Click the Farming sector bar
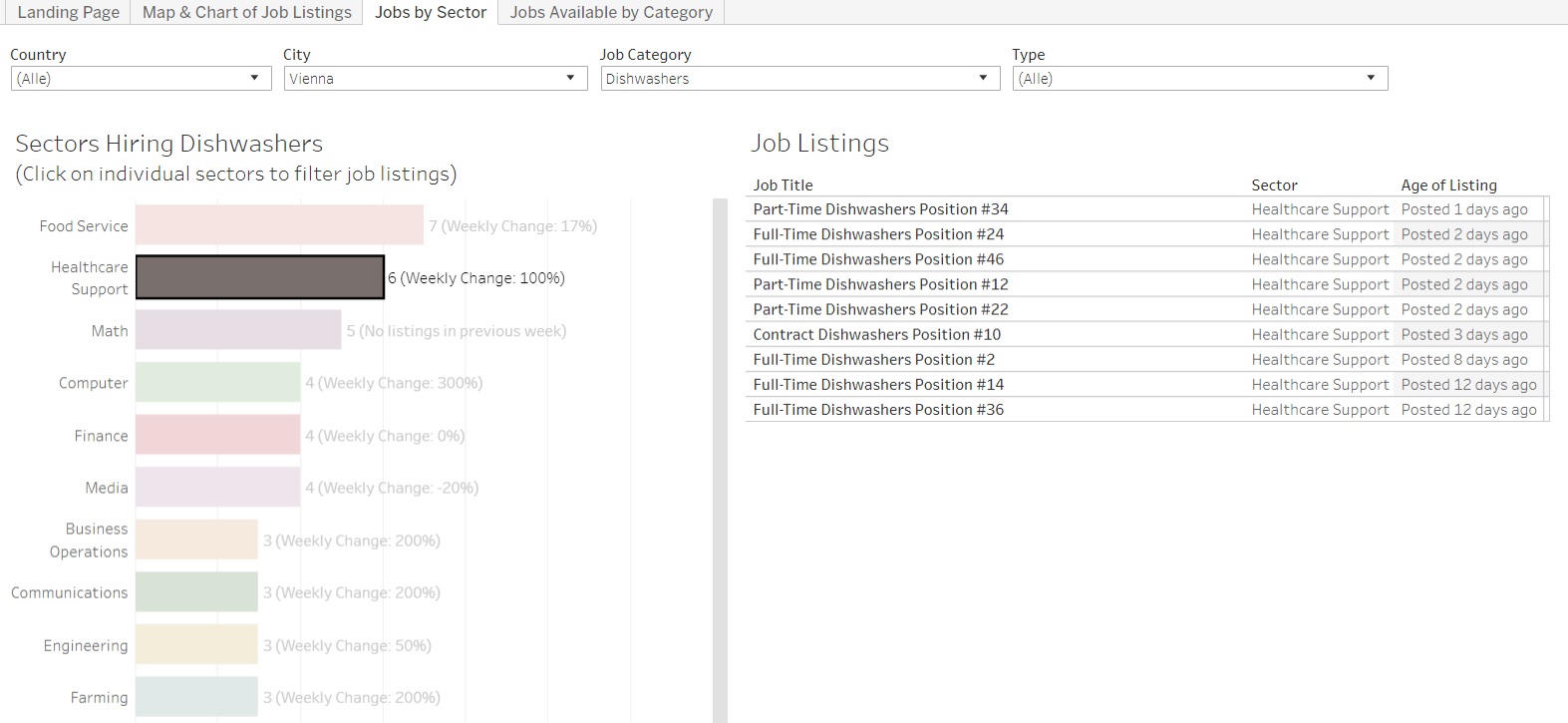Screen dimensions: 1568x723 (196, 697)
